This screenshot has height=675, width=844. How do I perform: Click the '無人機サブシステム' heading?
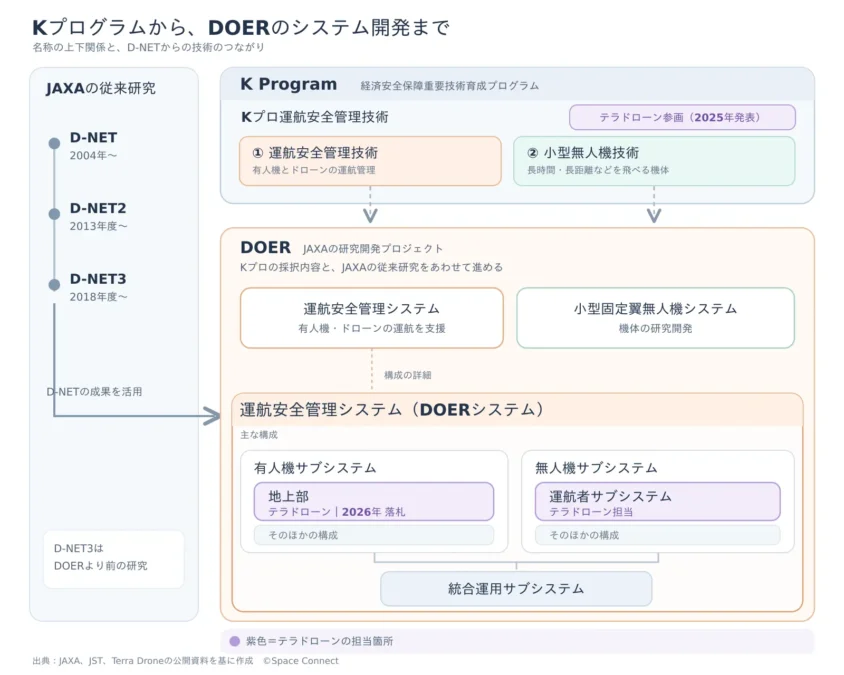[596, 468]
